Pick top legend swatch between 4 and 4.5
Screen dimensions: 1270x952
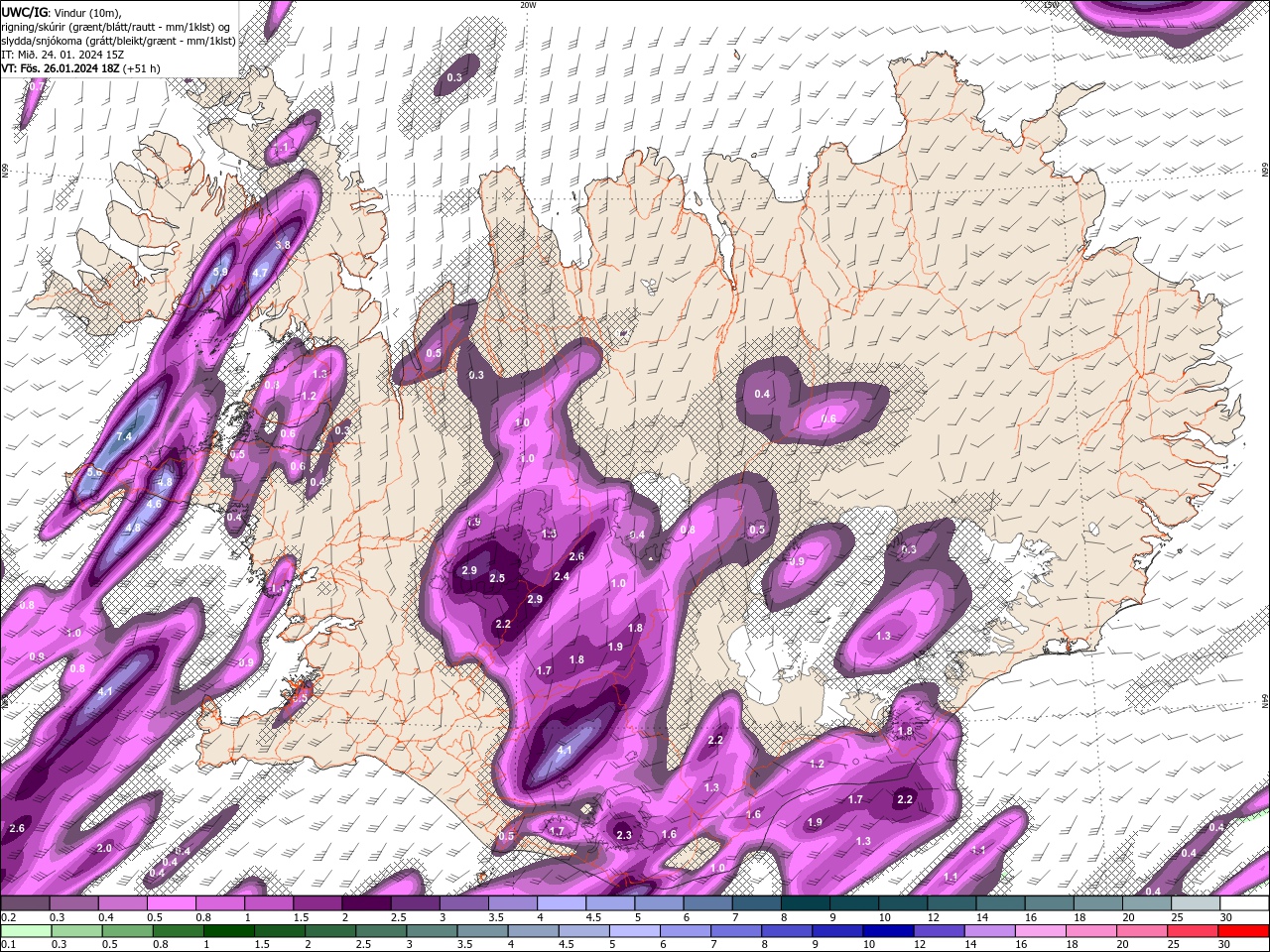tap(562, 903)
